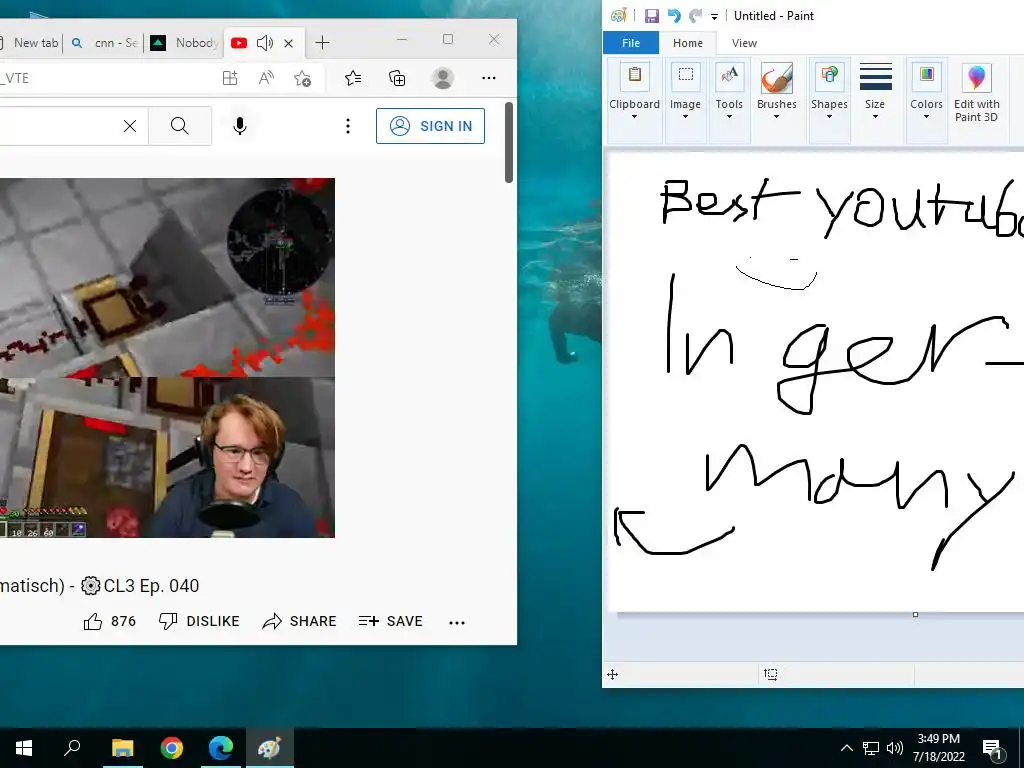
Task: Expand the Clipboard group dropdown arrow
Action: [634, 118]
